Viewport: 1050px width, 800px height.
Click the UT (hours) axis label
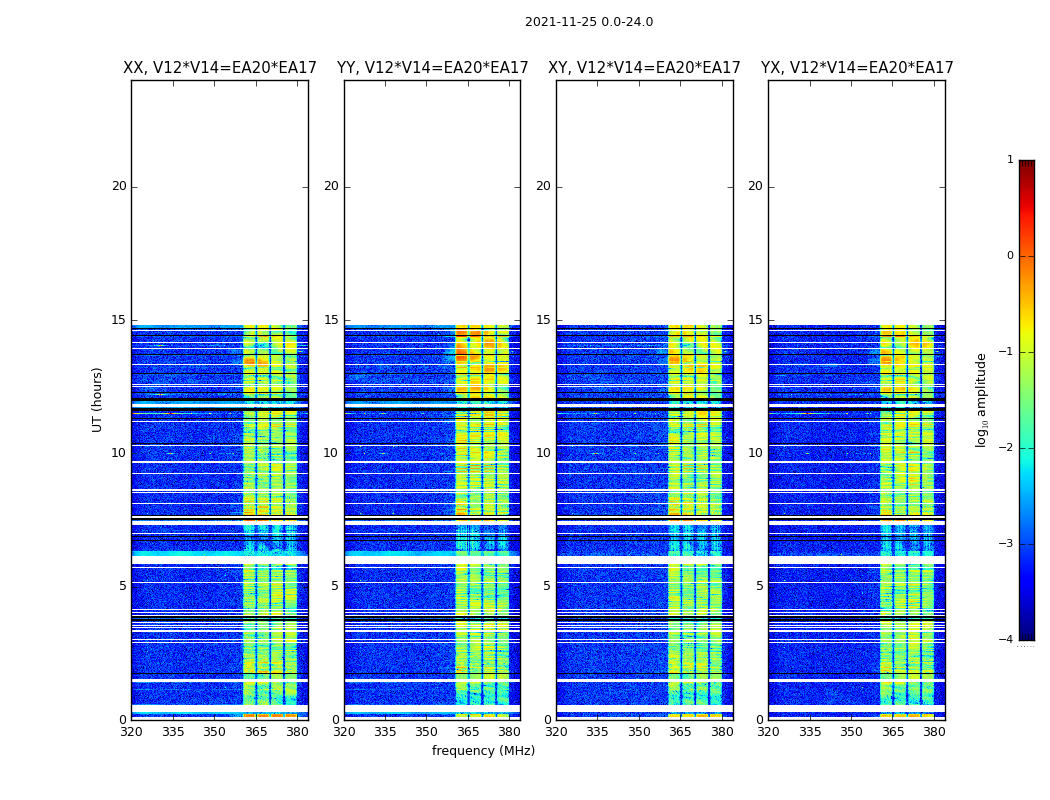pyautogui.click(x=97, y=400)
